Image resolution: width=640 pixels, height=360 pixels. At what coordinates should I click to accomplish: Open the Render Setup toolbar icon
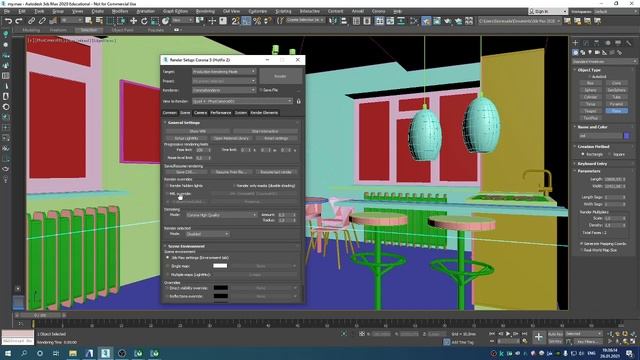point(426,20)
